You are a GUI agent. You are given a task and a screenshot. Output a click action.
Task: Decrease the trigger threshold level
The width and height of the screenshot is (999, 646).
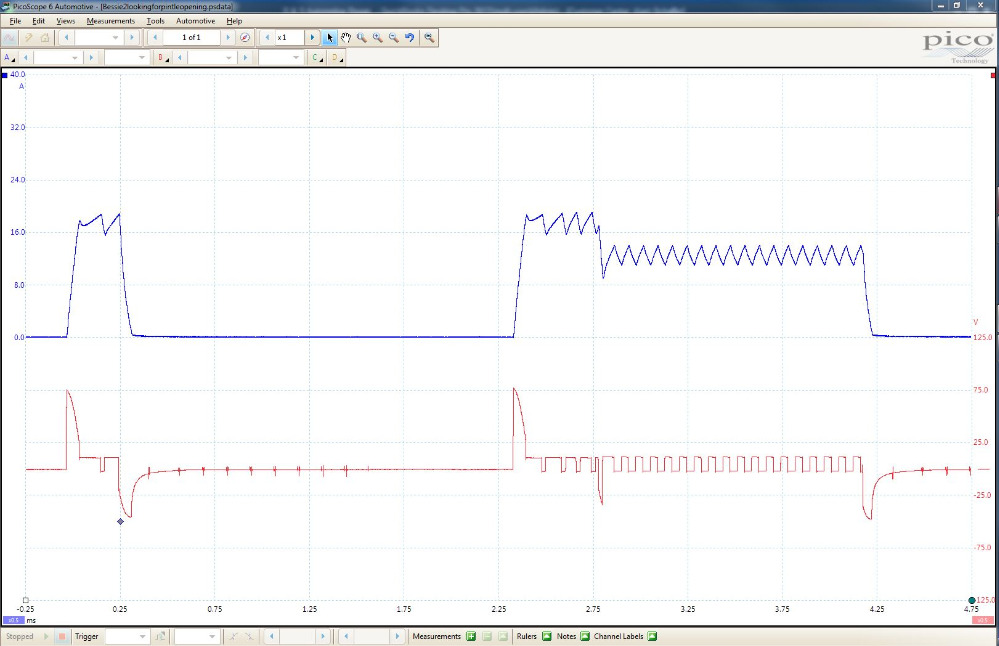pyautogui.click(x=271, y=636)
